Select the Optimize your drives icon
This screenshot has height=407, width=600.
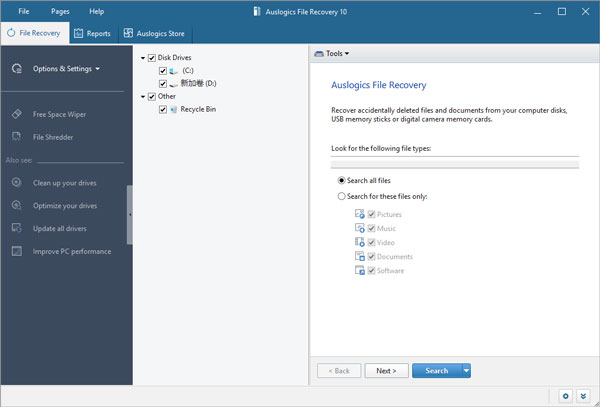coord(16,205)
